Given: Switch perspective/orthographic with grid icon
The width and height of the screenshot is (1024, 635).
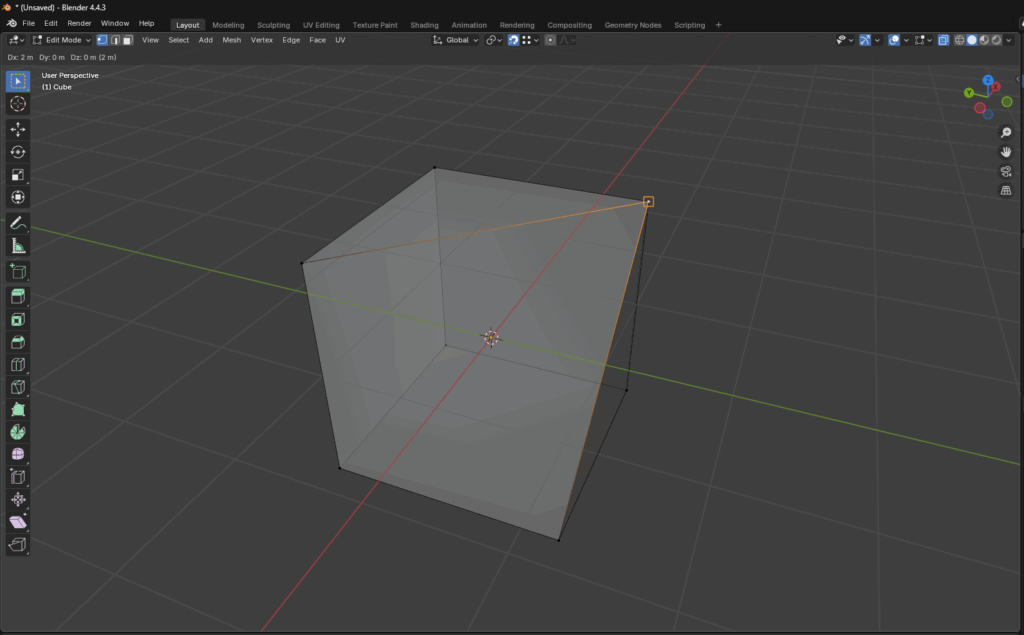Looking at the screenshot, I should pos(1006,191).
